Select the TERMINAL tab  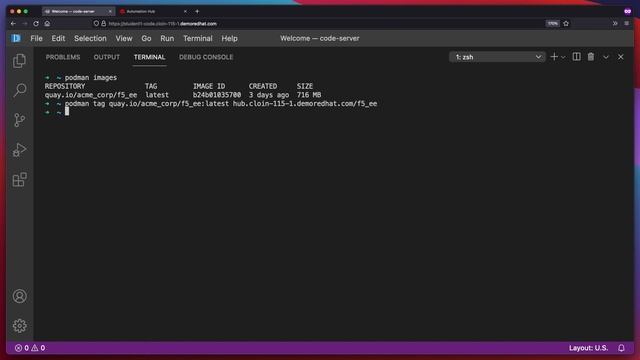click(149, 57)
